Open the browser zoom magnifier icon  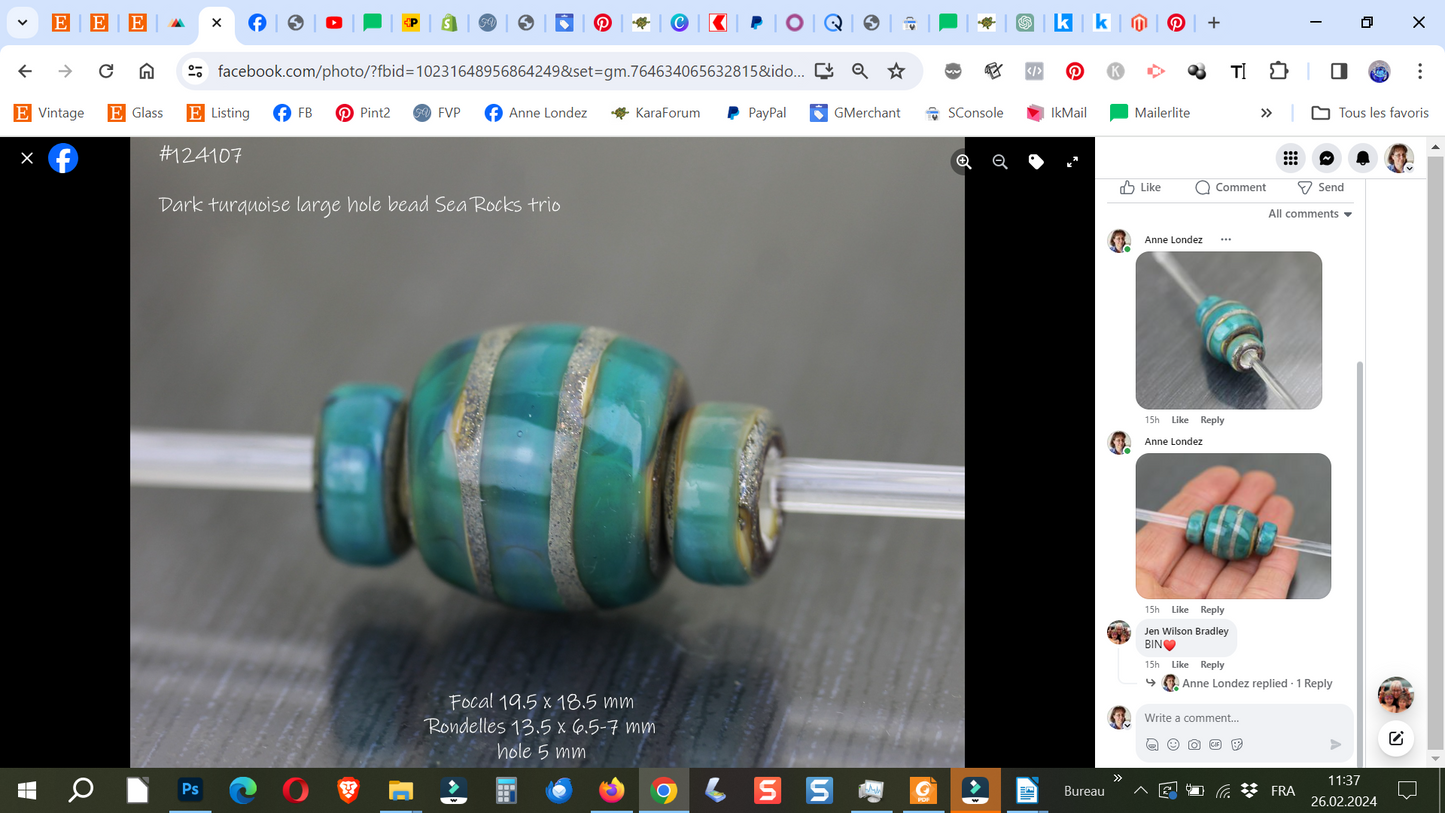(859, 71)
